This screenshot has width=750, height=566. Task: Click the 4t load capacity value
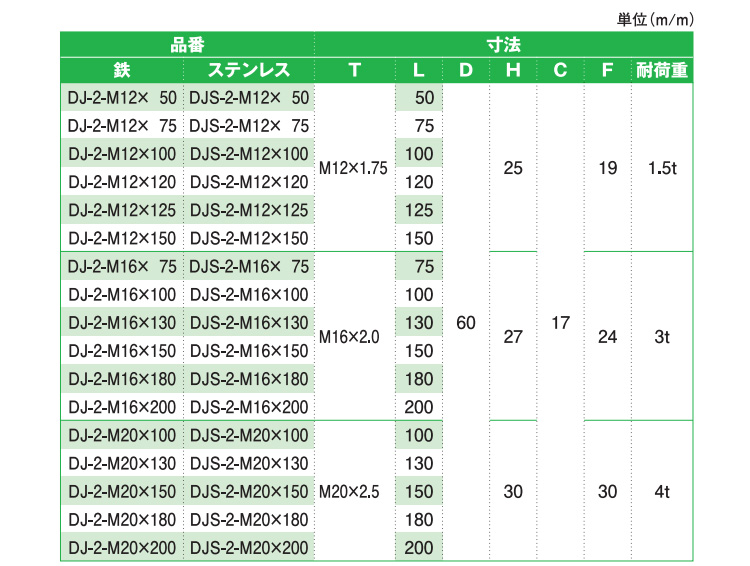click(661, 492)
